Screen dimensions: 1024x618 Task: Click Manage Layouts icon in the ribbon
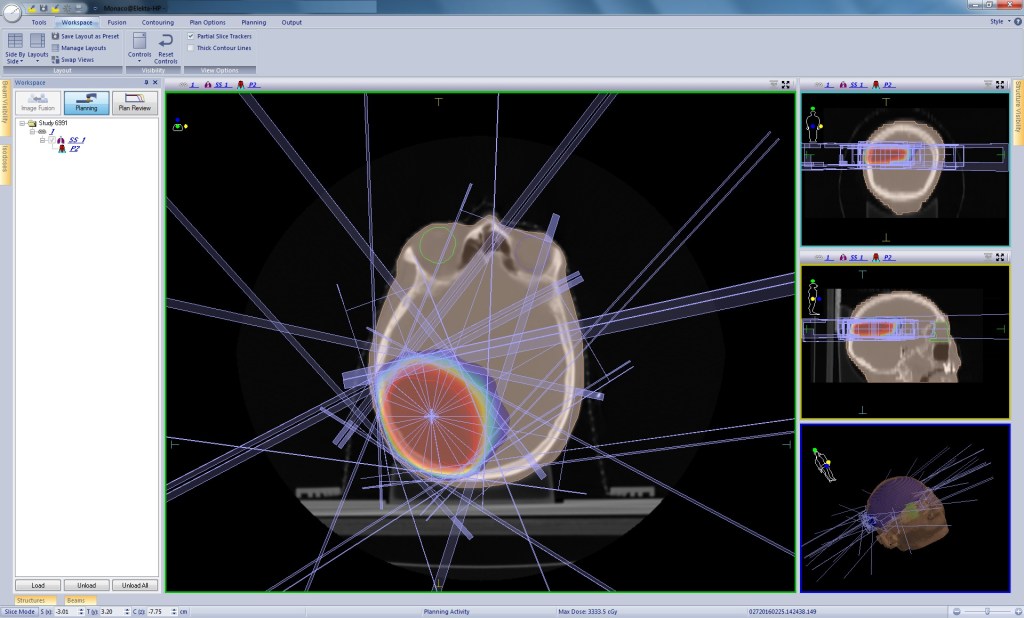[56, 48]
